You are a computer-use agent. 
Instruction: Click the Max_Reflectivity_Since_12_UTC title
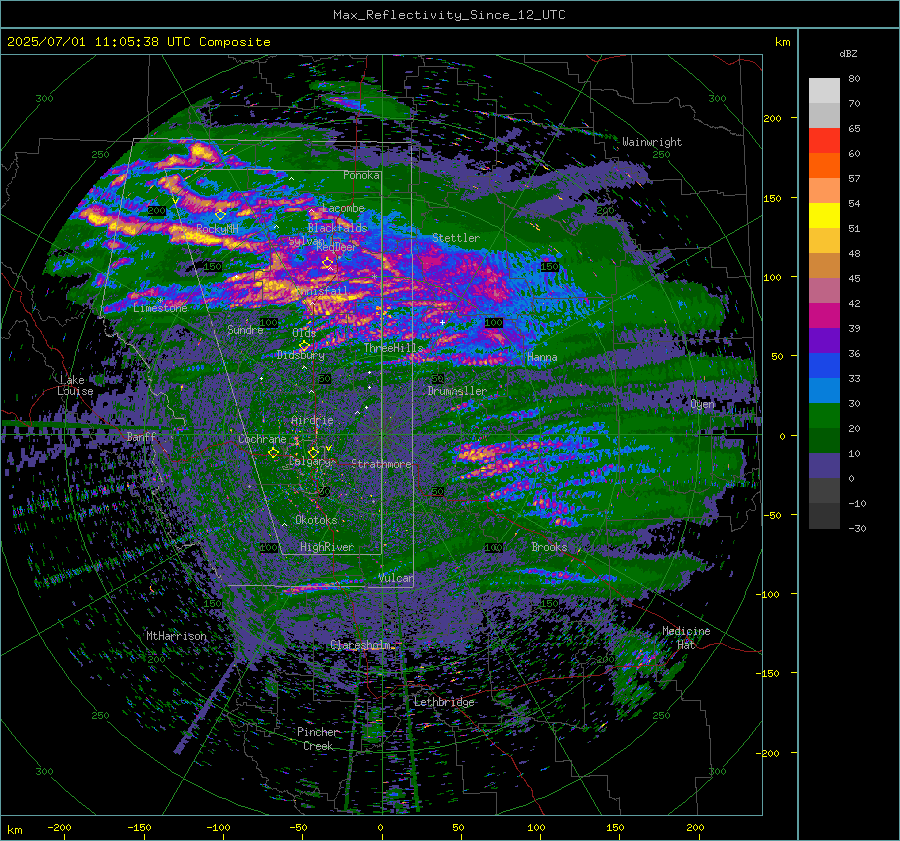(449, 15)
